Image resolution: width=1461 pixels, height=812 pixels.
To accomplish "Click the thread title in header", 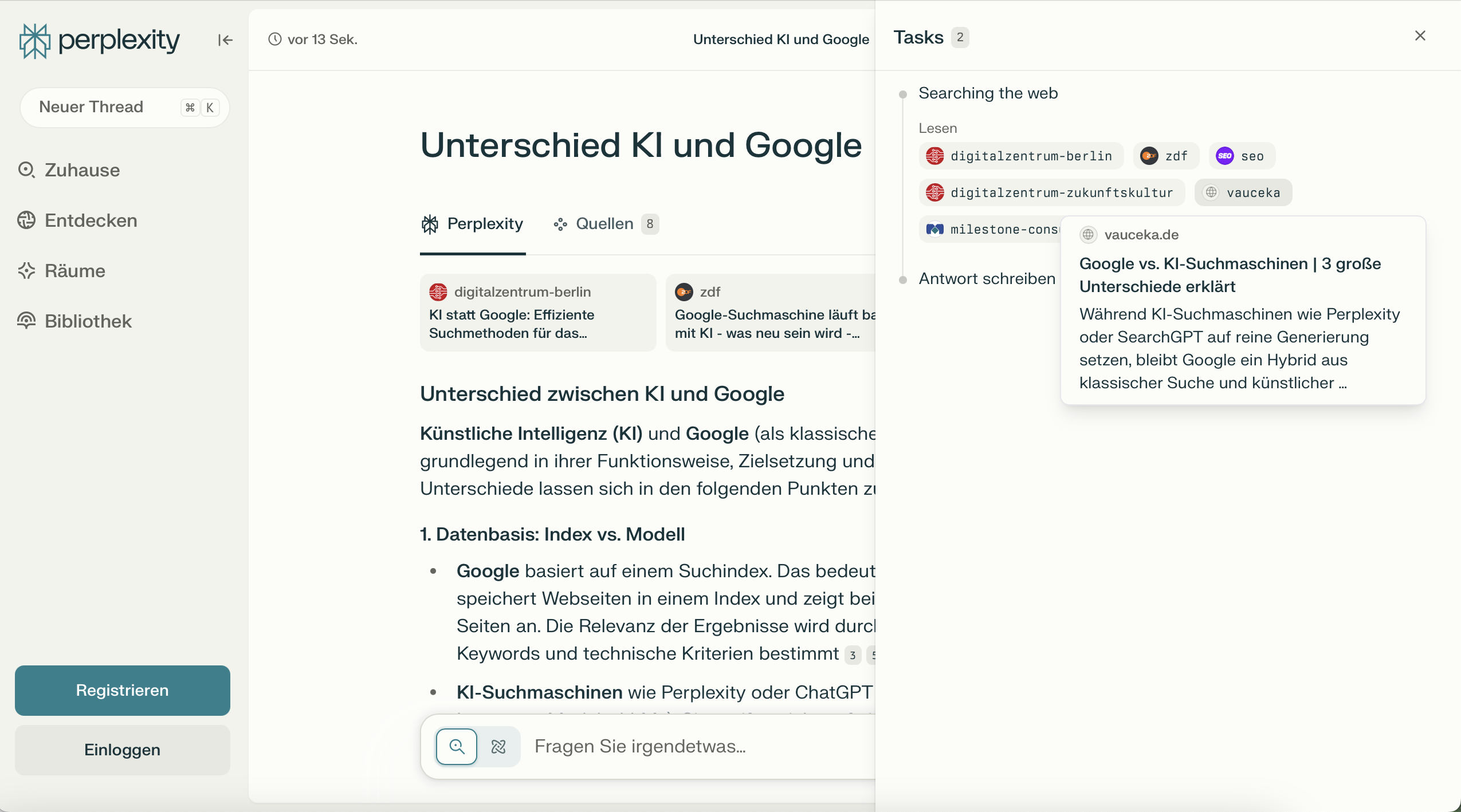I will [x=781, y=39].
